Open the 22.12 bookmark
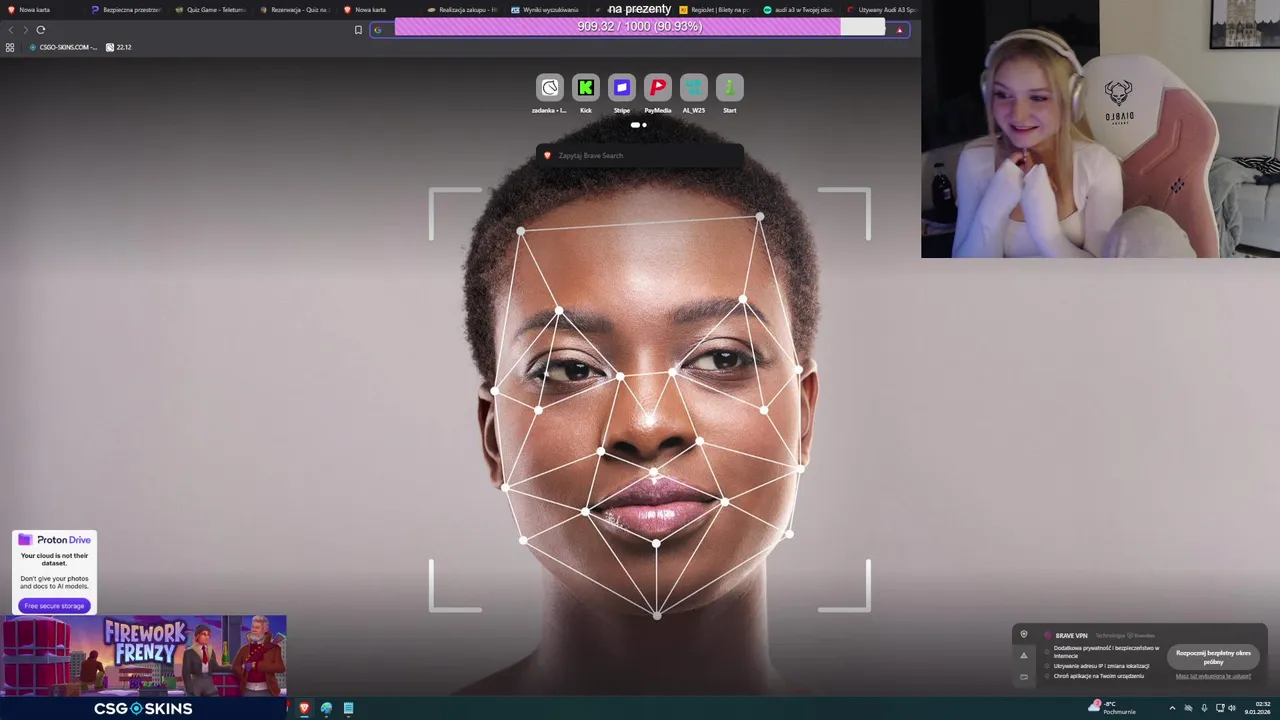This screenshot has width=1280, height=720. click(118, 47)
